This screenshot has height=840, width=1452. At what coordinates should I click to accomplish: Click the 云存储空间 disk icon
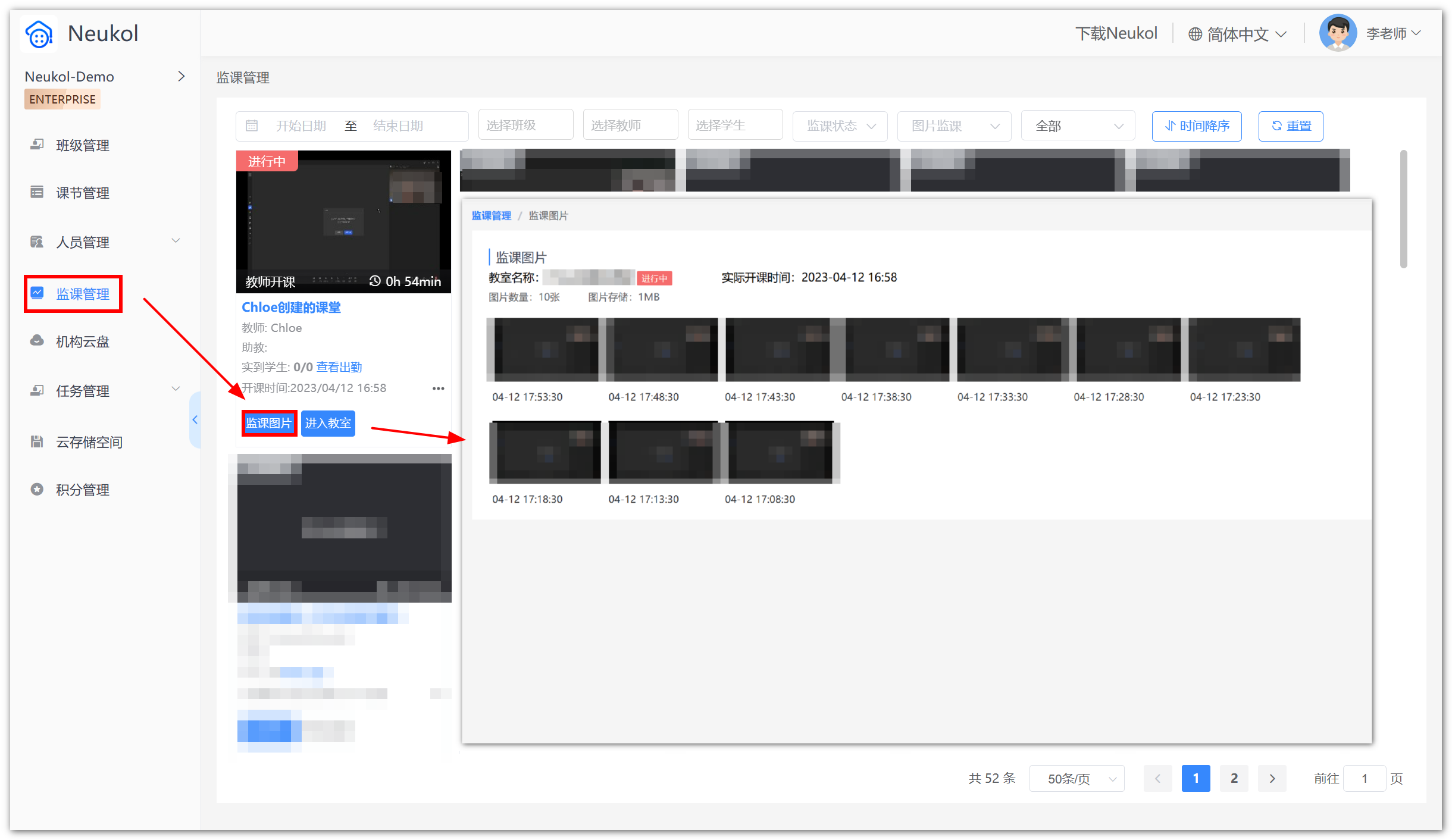[x=37, y=441]
